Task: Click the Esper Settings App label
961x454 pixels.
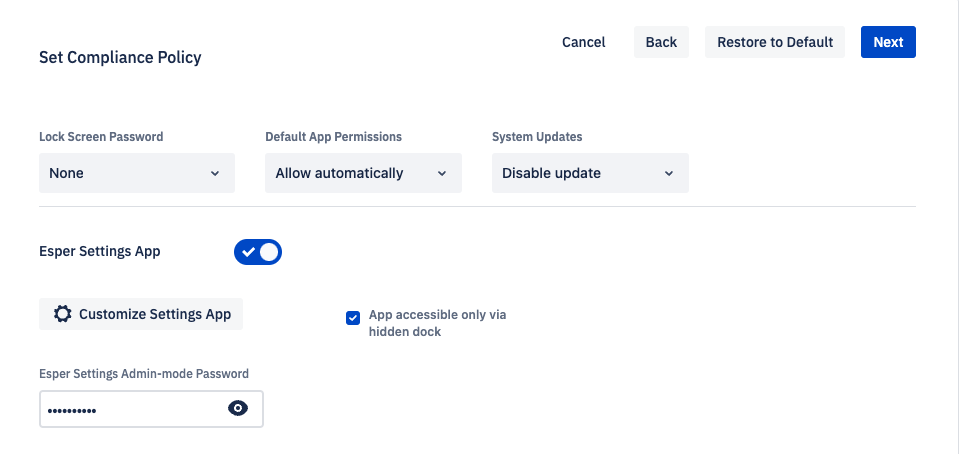Action: click(x=100, y=251)
